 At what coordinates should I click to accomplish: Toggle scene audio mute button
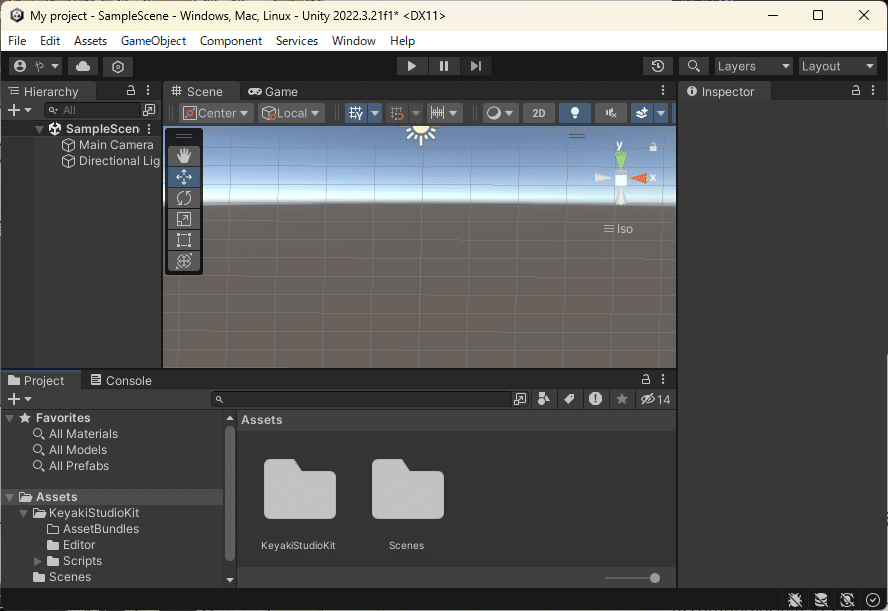(x=611, y=113)
